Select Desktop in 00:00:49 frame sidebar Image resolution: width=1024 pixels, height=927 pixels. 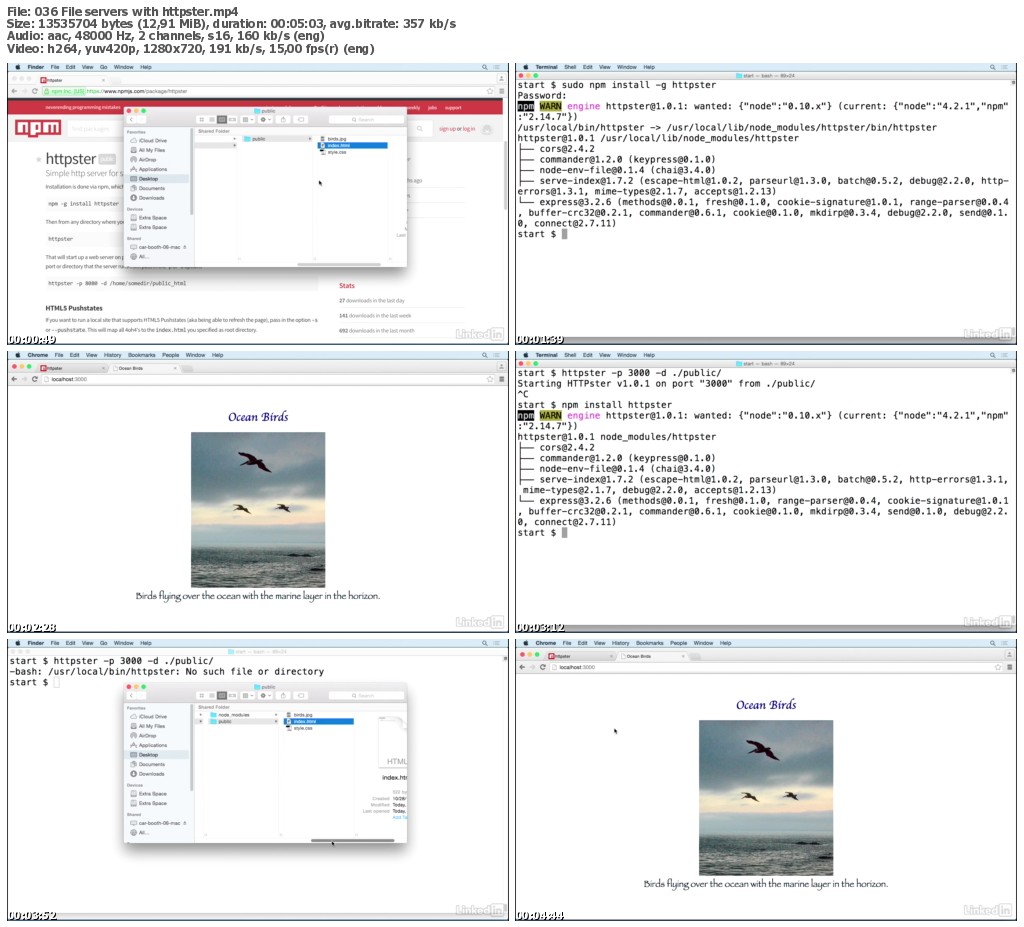[157, 179]
